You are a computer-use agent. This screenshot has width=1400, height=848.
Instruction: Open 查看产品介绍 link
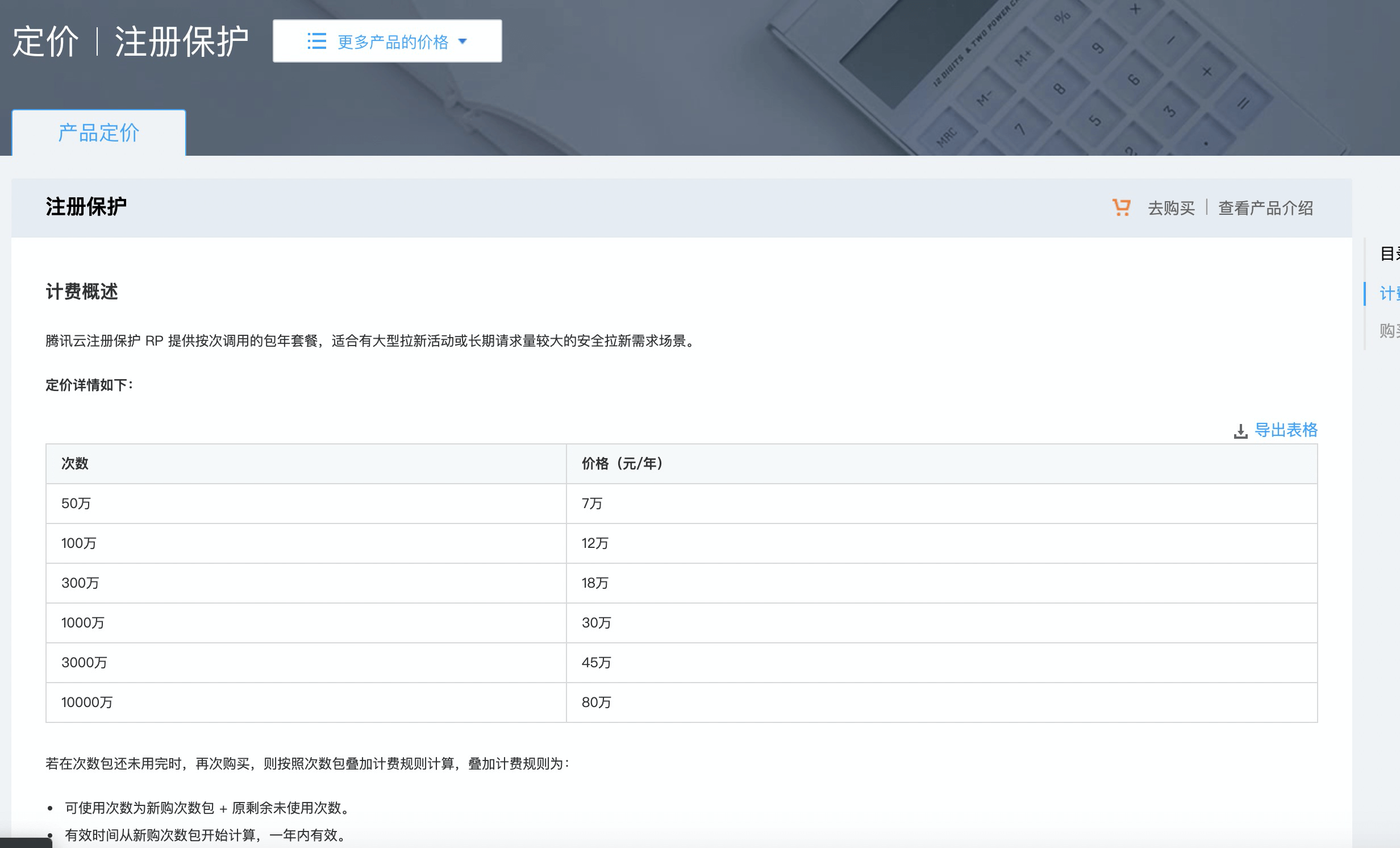(x=1265, y=208)
